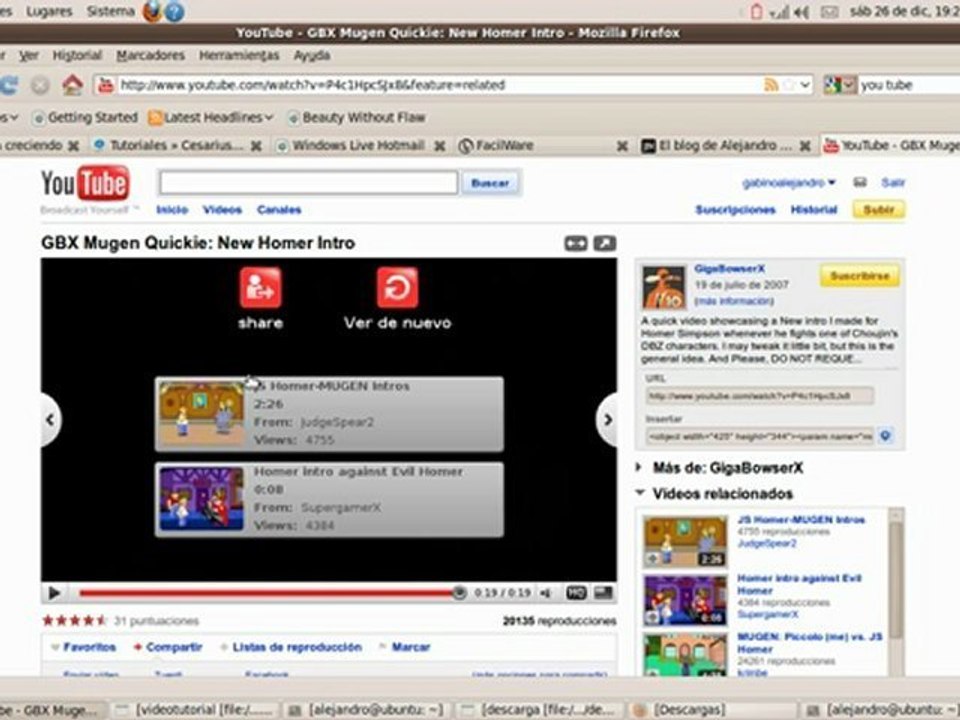The width and height of the screenshot is (960, 720).
Task: Click the share icon in video player
Action: [260, 287]
